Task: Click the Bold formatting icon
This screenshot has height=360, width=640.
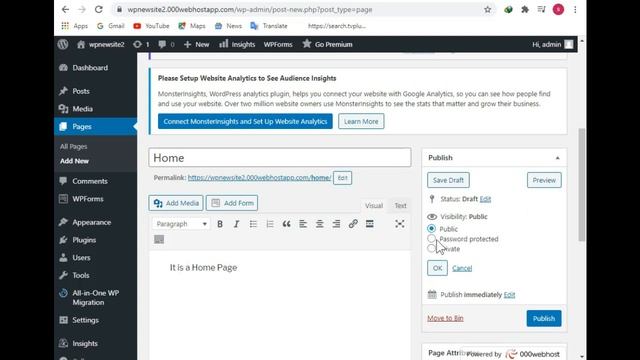Action: [220, 224]
